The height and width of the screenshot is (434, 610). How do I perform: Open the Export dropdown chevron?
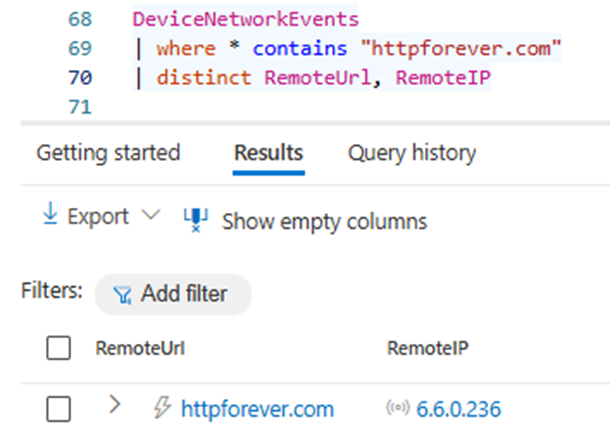(x=151, y=216)
